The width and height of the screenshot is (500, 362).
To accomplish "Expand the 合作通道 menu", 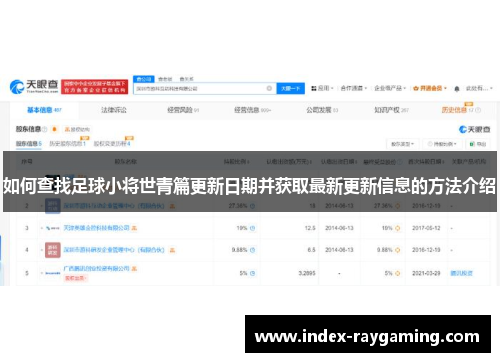I will (354, 88).
